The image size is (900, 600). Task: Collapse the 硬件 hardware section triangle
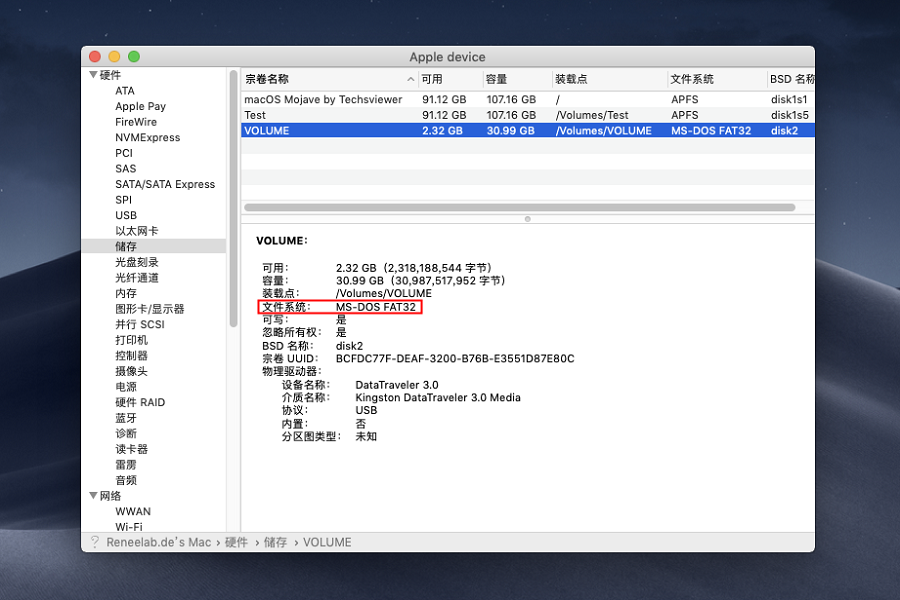[x=93, y=75]
